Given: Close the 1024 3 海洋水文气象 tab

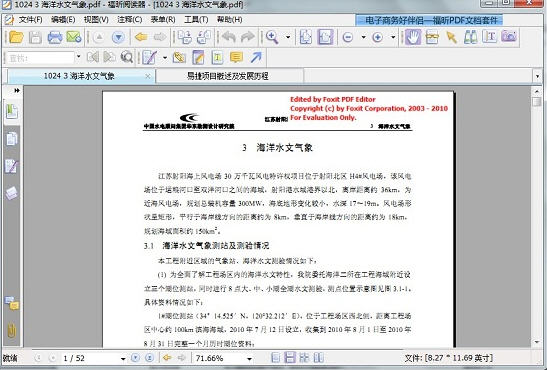Looking at the screenshot, I should click(x=148, y=76).
